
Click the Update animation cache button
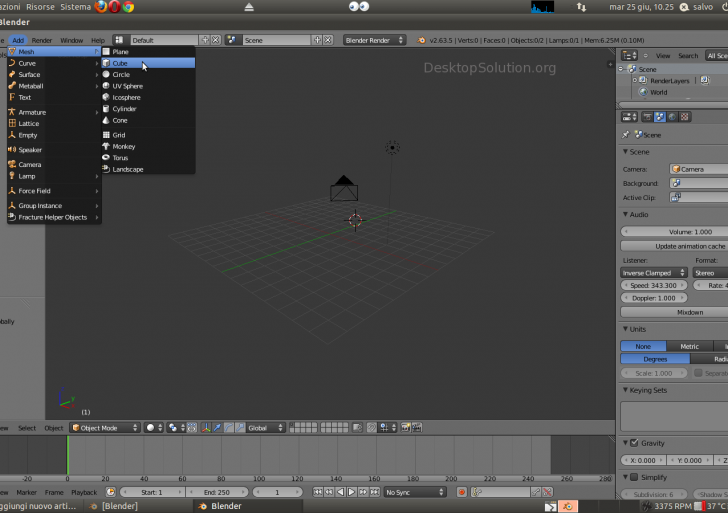(676, 246)
